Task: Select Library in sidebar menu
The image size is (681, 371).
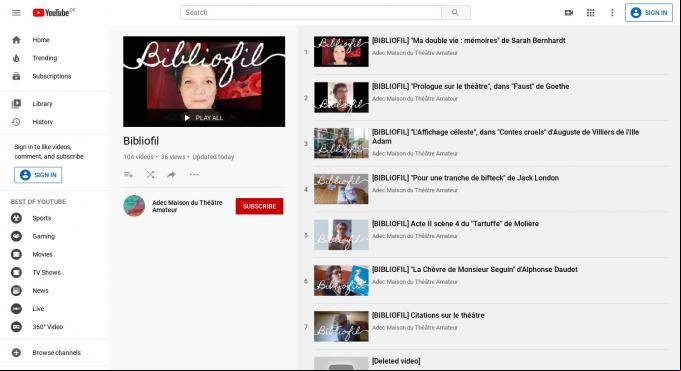Action: click(x=42, y=104)
